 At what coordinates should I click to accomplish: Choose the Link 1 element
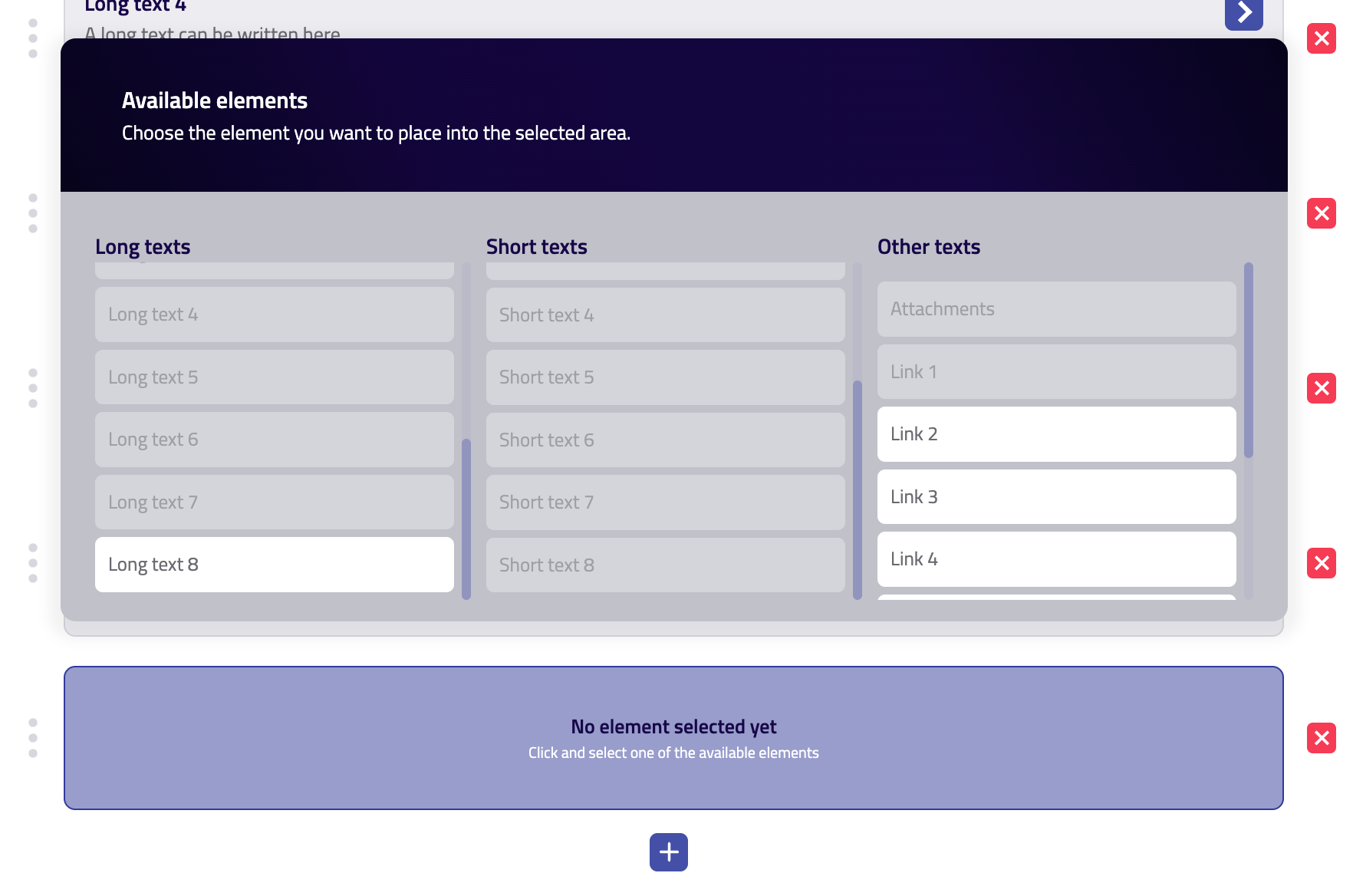(x=1056, y=372)
